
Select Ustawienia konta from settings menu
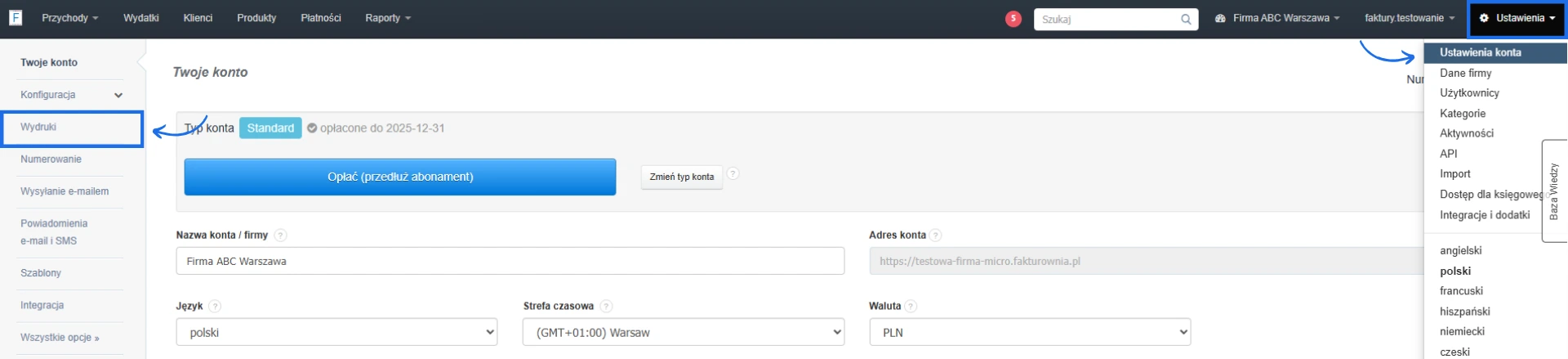pos(1495,52)
